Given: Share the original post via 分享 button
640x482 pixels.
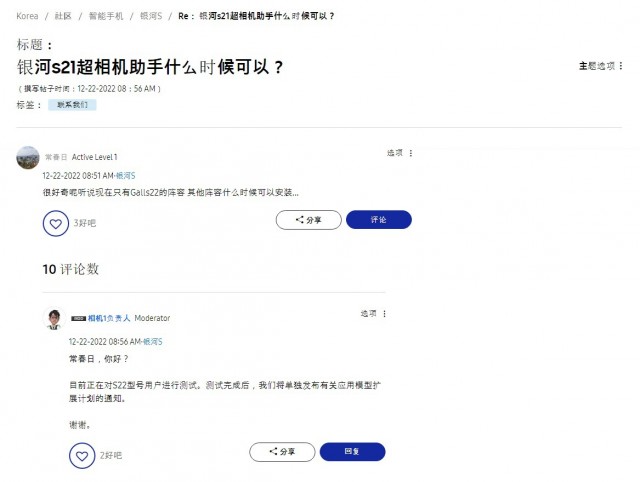Looking at the screenshot, I should (309, 220).
